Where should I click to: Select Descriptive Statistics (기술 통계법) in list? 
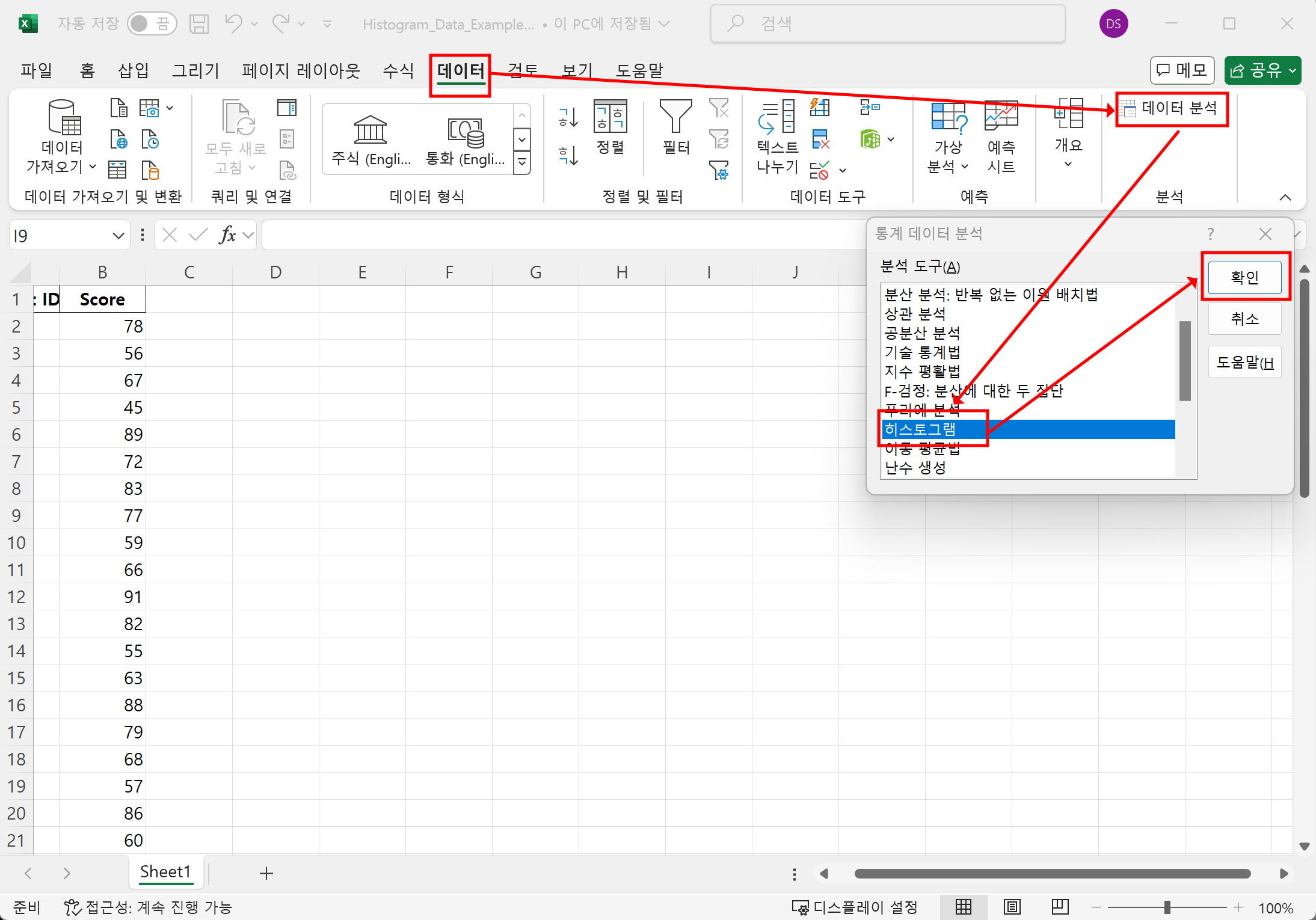[1027, 352]
